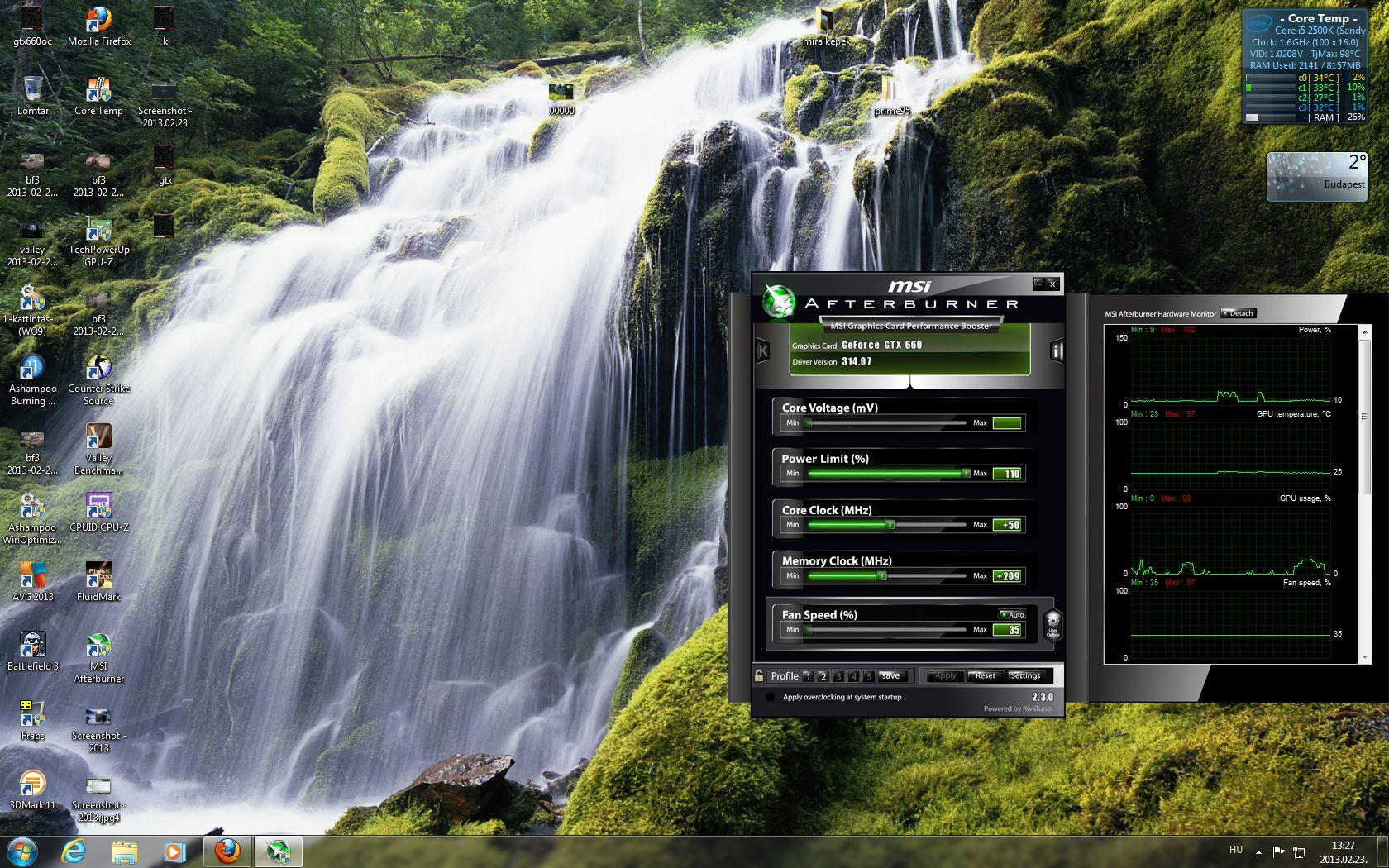Open Internet Explorer from the taskbar

74,851
